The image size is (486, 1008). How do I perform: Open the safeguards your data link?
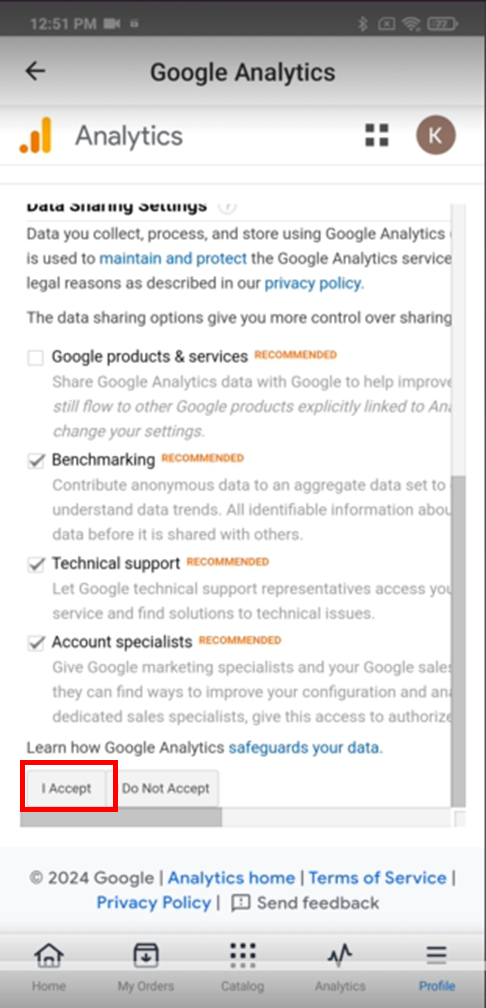[305, 748]
